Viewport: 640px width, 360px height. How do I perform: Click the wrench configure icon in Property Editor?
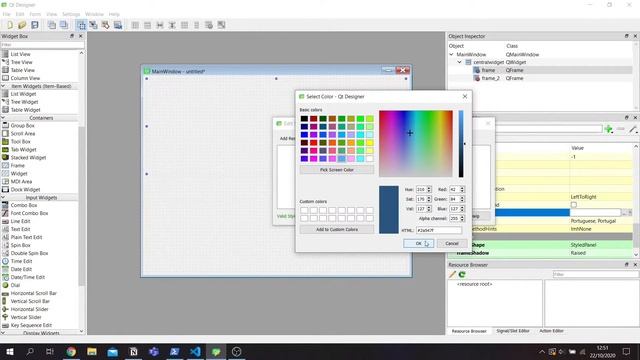click(633, 129)
